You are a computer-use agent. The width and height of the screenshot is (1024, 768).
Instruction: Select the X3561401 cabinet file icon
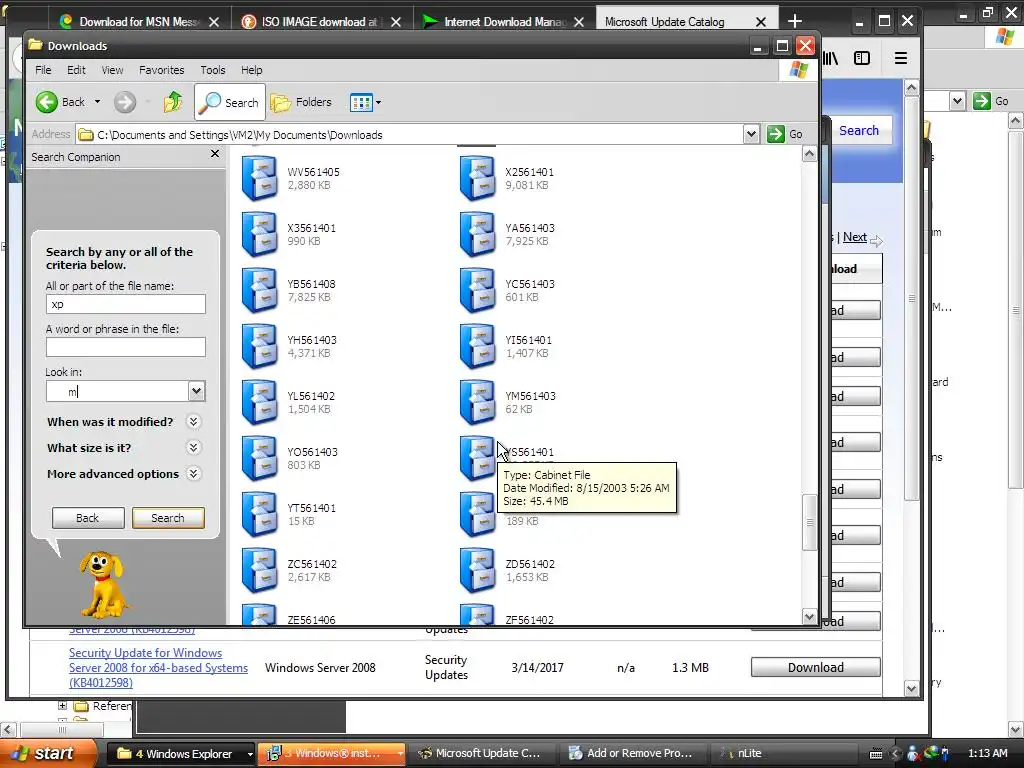tap(259, 234)
